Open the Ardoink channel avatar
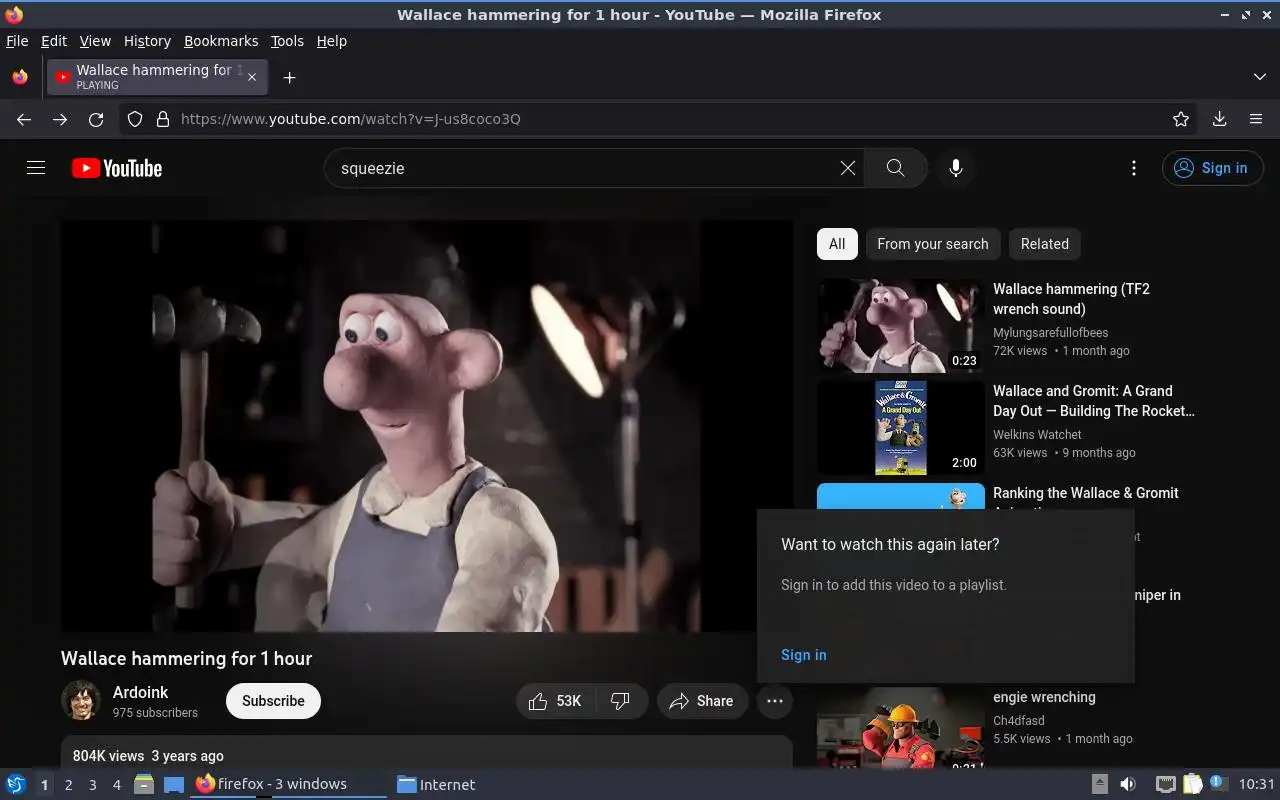Viewport: 1280px width, 800px height. pos(81,701)
